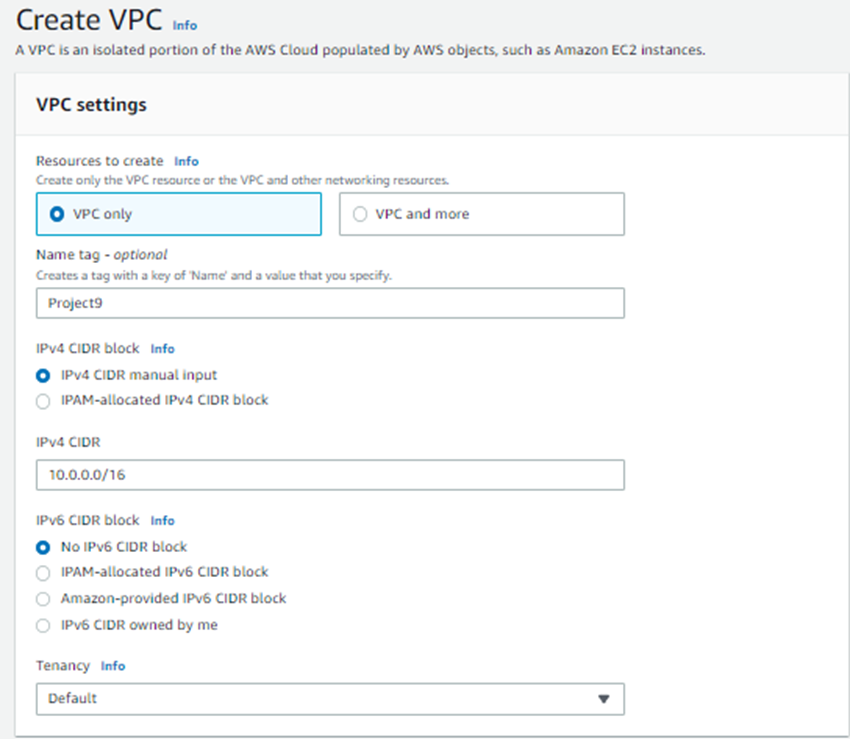Open the Tenancy dropdown showing Default
This screenshot has width=850, height=739.
pyautogui.click(x=330, y=699)
